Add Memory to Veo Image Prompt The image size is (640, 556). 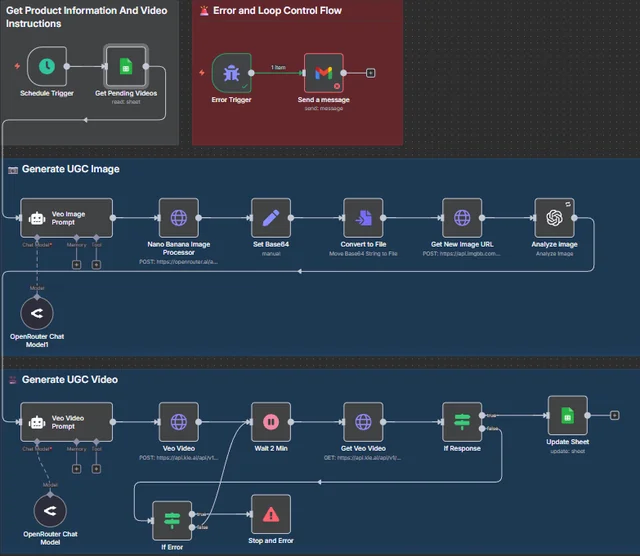[x=76, y=265]
